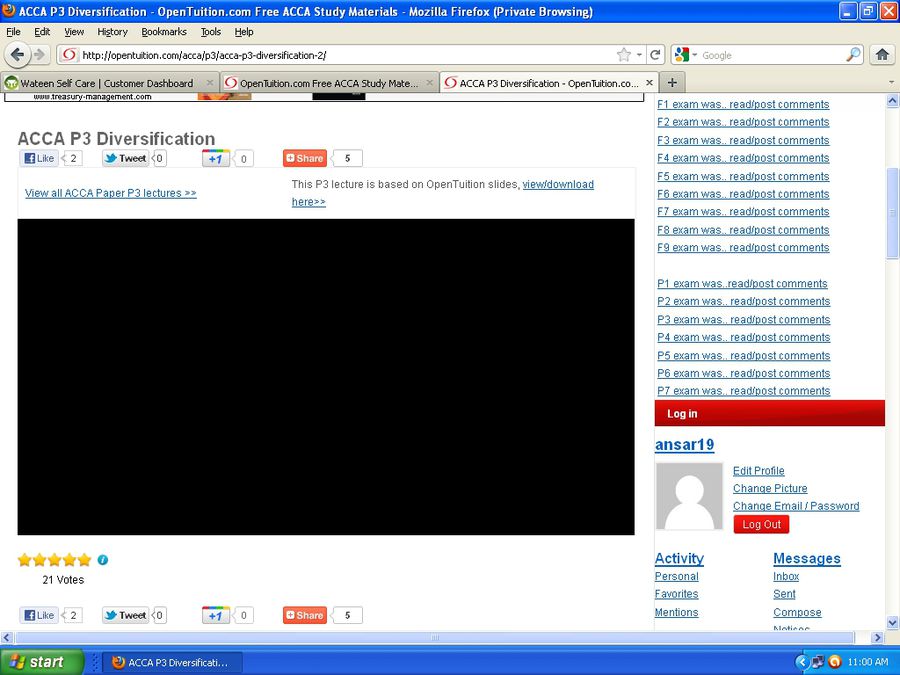
Task: Click the profile avatar picture
Action: click(x=689, y=496)
